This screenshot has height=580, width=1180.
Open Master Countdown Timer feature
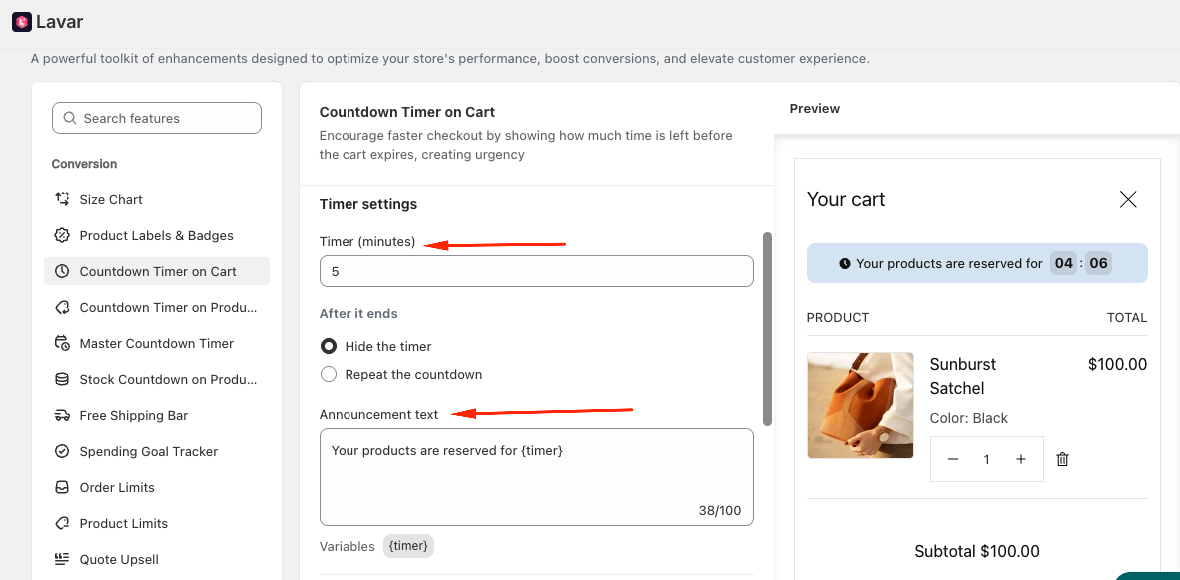[157, 344]
